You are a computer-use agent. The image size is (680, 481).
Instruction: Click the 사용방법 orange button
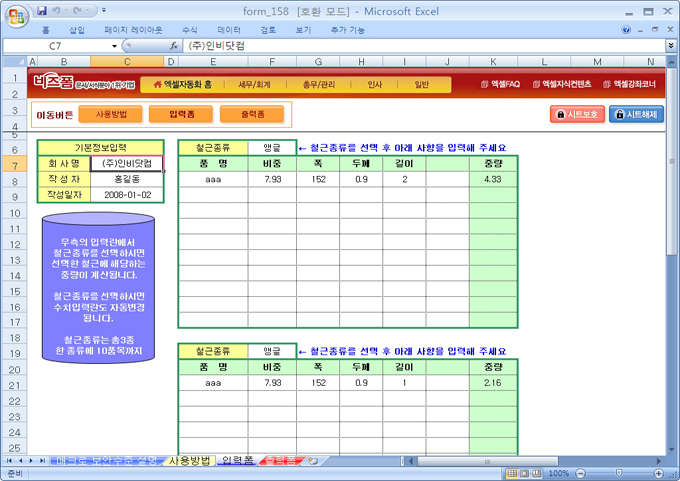click(117, 115)
